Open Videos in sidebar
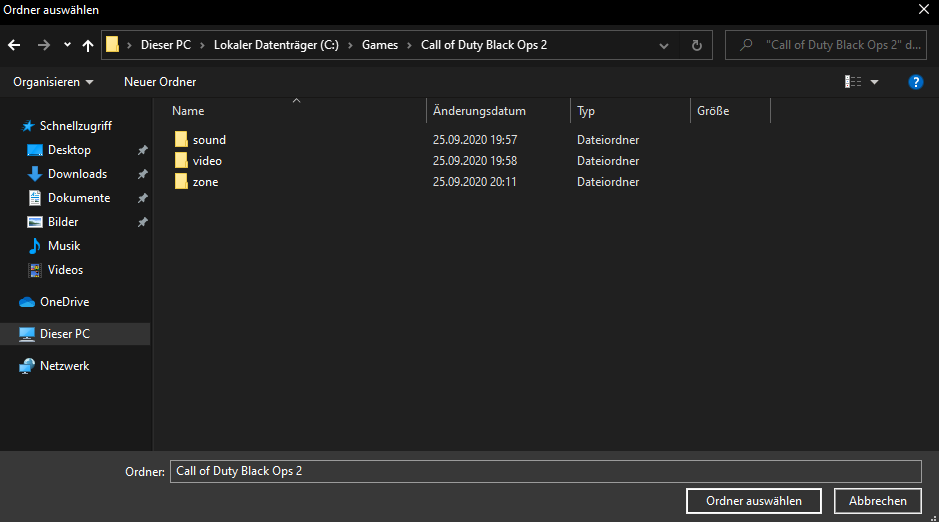Viewport: 939px width, 522px height. [x=65, y=269]
